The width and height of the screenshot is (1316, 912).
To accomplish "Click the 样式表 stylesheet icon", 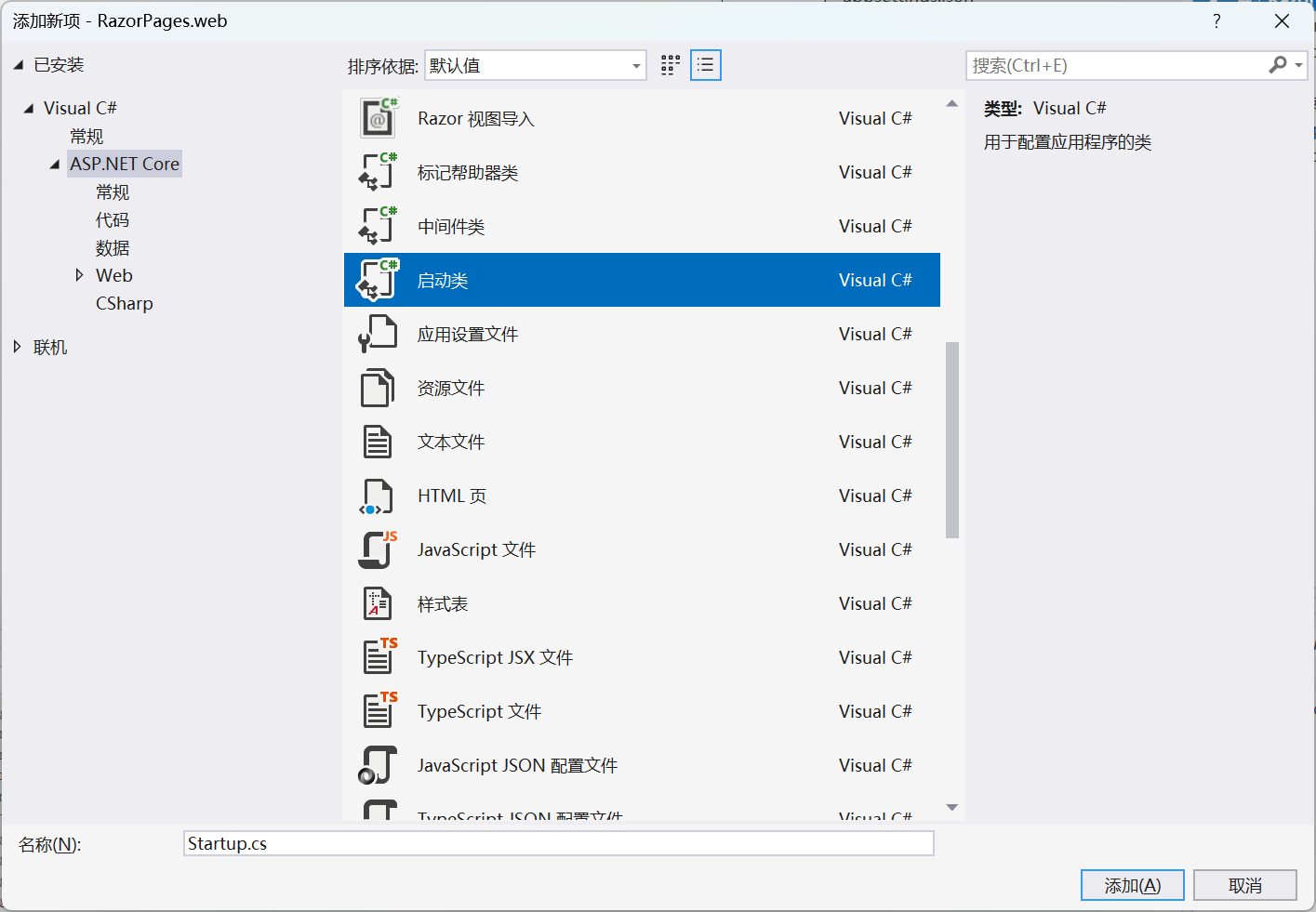I will (378, 603).
